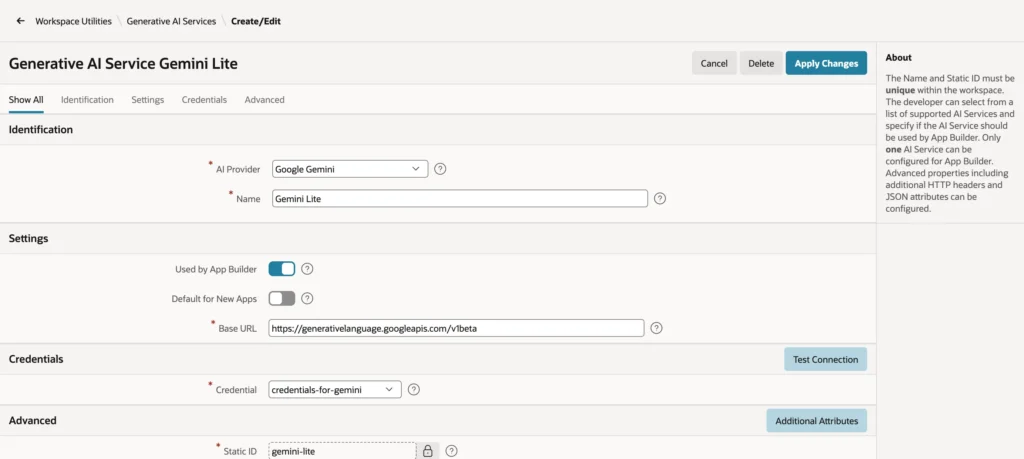Click the lock icon beside Static ID
This screenshot has width=1024, height=459.
pos(428,451)
